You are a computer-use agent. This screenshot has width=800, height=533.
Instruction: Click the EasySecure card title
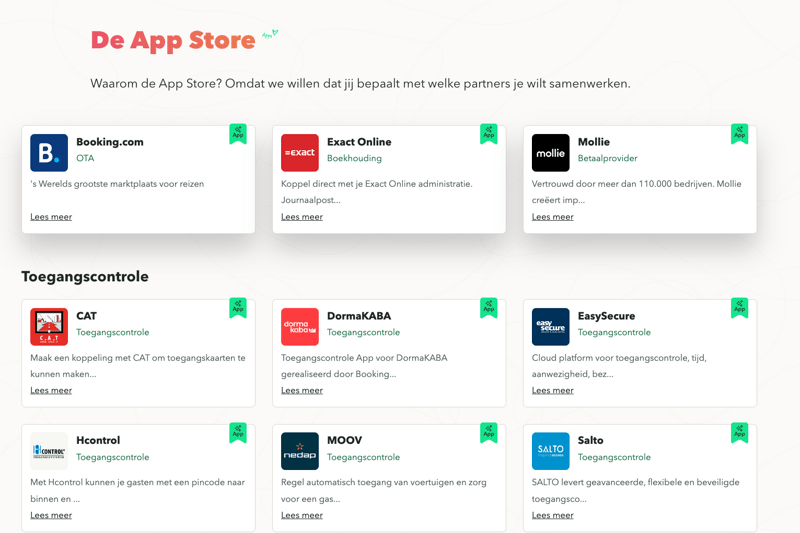tap(607, 316)
